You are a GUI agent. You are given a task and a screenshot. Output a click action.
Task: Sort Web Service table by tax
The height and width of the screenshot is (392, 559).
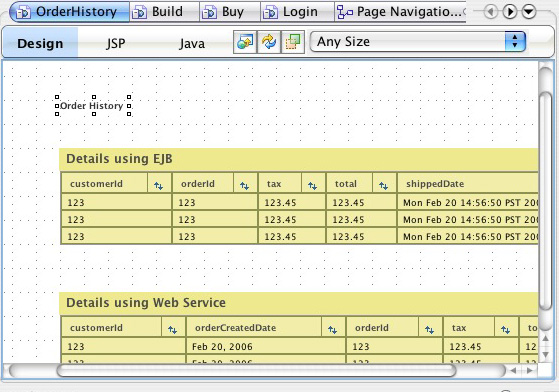506,330
